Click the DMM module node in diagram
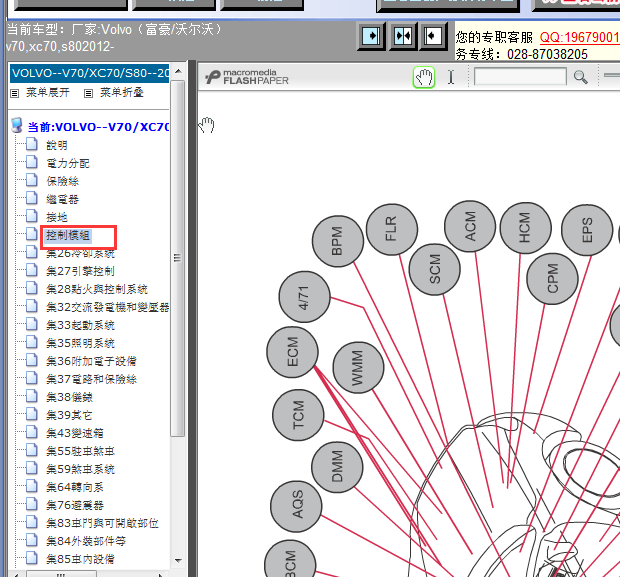The width and height of the screenshot is (620, 577). click(337, 467)
